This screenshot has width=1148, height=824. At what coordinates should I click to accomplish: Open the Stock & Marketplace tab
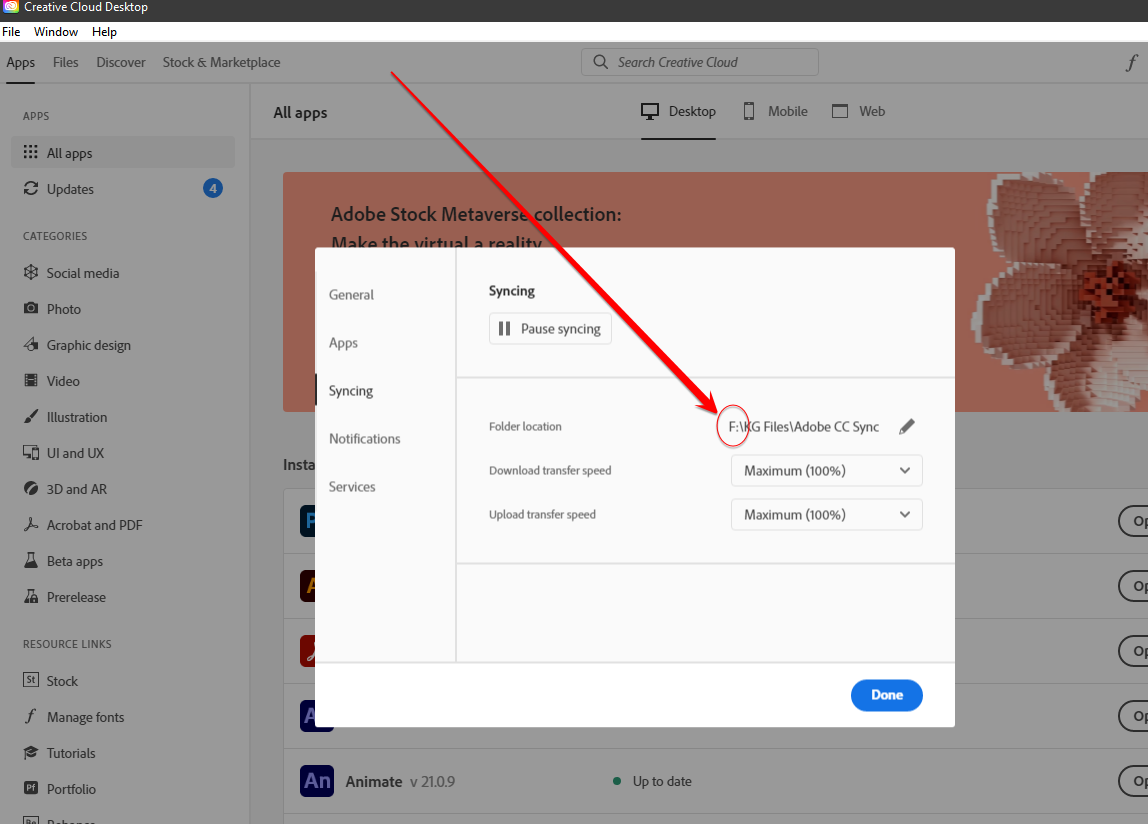220,61
